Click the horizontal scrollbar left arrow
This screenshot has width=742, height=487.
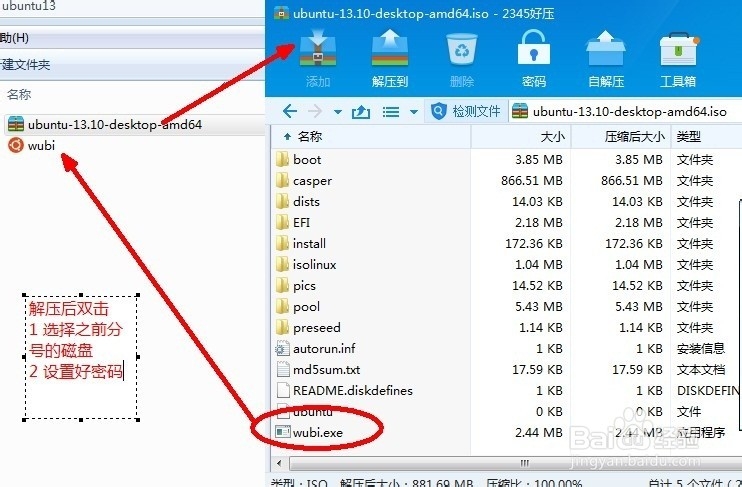280,463
